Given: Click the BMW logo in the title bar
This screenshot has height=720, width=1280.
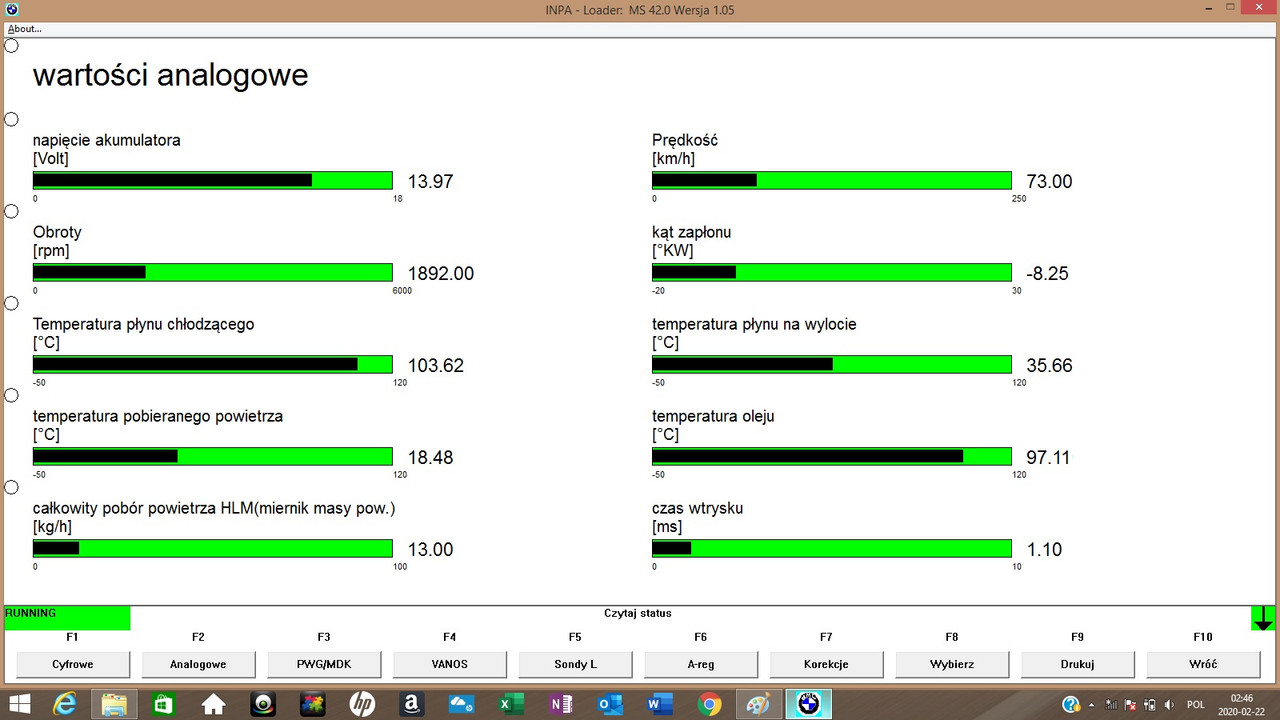Looking at the screenshot, I should (12, 10).
